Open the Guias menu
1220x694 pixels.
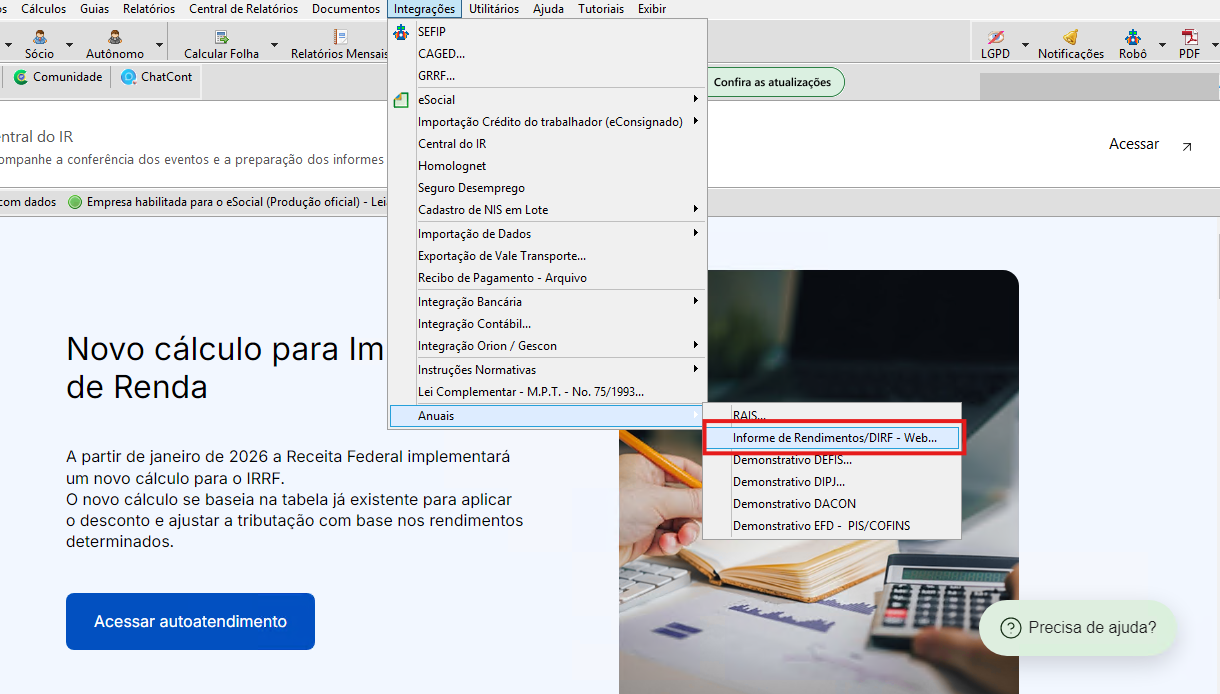point(94,9)
